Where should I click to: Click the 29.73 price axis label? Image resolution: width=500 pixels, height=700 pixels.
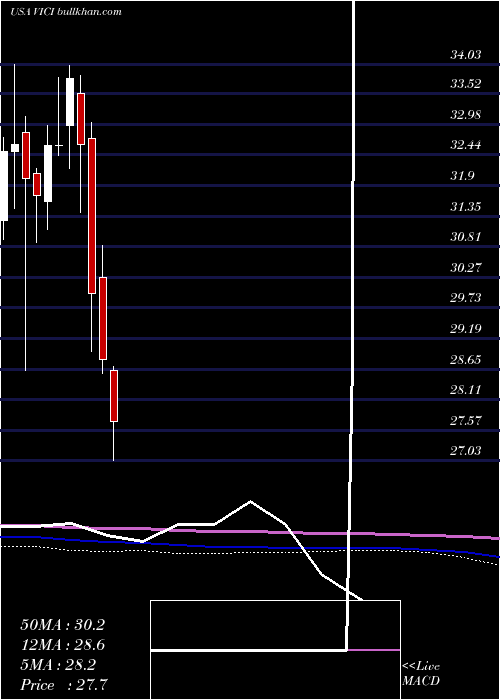(x=466, y=298)
